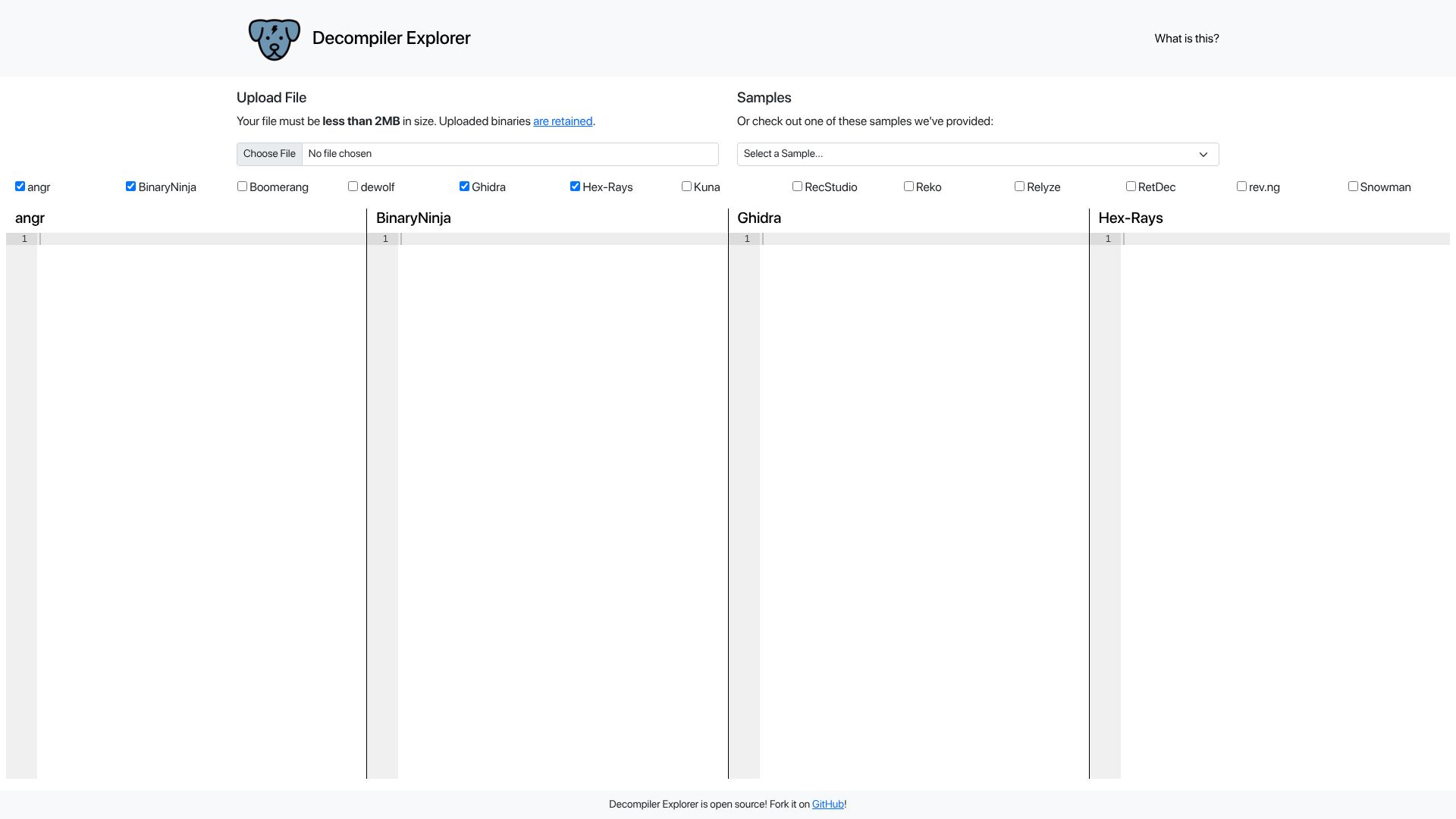Click the Upload File heading
This screenshot has width=1456, height=819.
[271, 98]
